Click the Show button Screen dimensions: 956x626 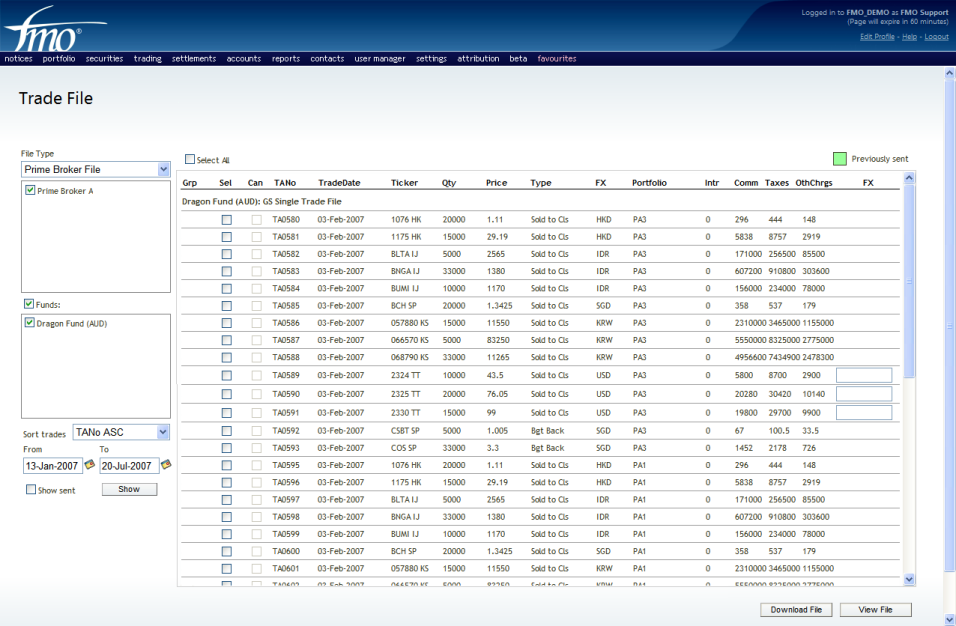tap(129, 489)
